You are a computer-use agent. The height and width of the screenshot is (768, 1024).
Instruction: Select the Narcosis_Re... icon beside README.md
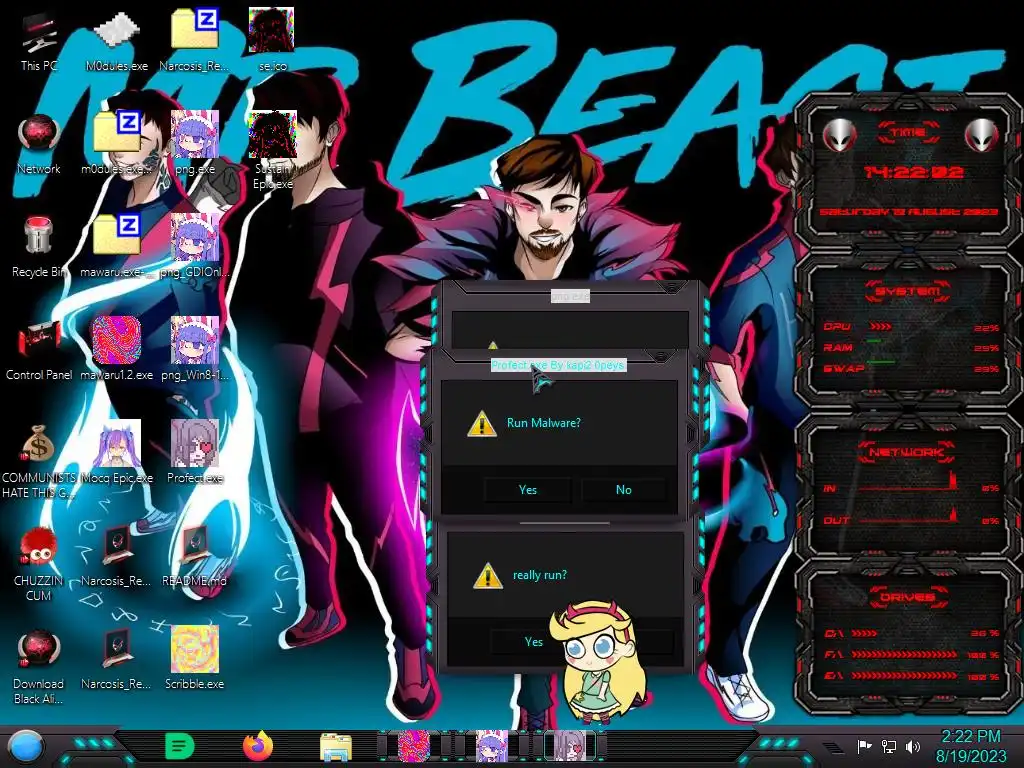tap(116, 556)
